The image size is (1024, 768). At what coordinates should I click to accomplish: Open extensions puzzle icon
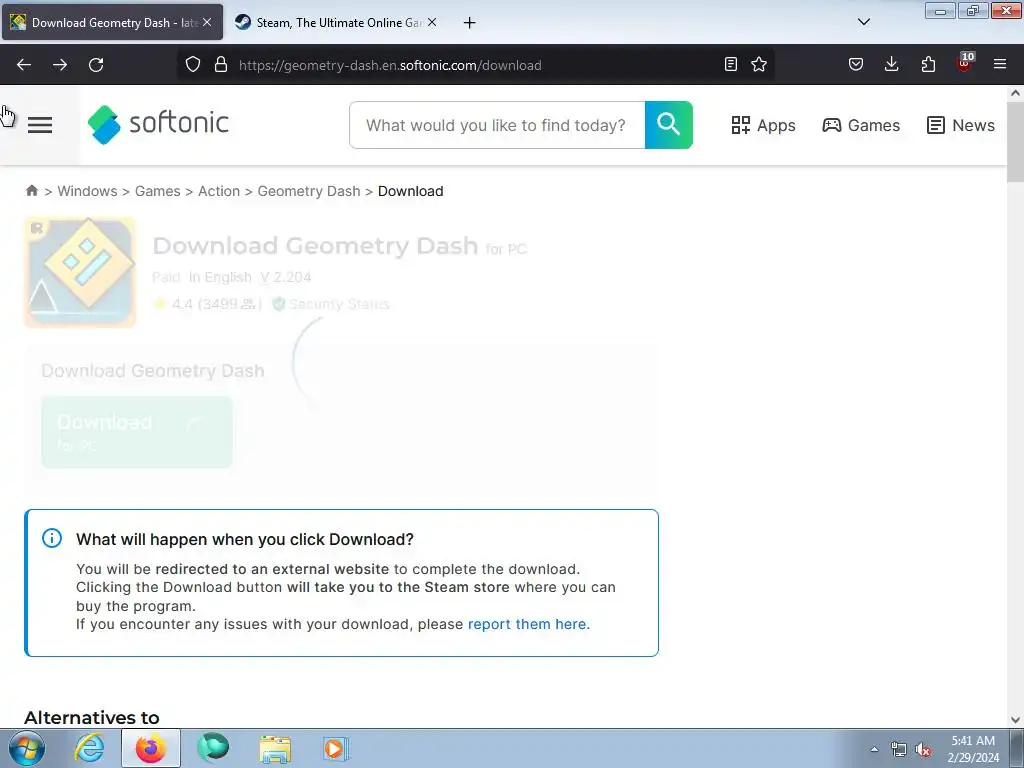tap(928, 64)
